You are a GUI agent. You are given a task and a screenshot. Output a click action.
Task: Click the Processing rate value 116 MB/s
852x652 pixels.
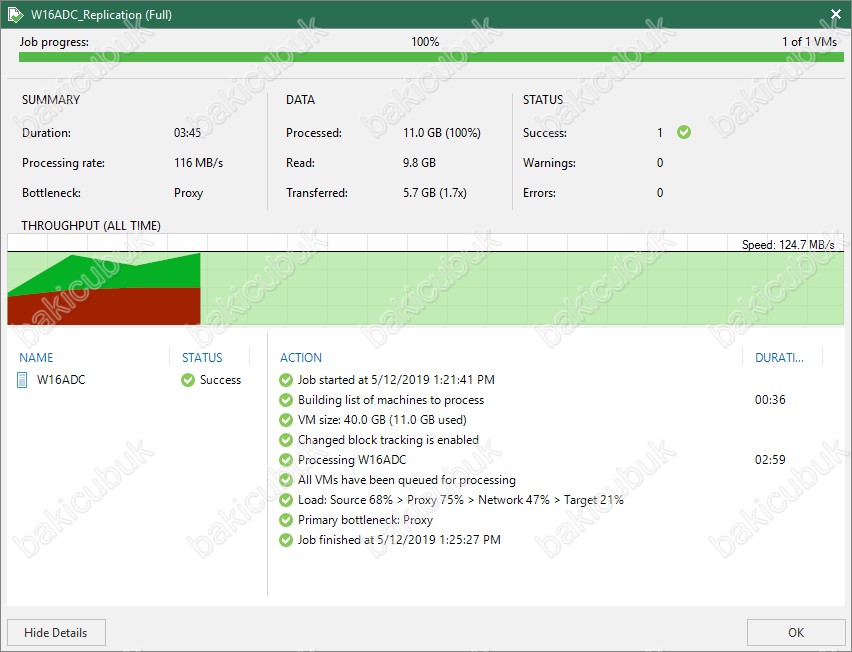tap(198, 163)
